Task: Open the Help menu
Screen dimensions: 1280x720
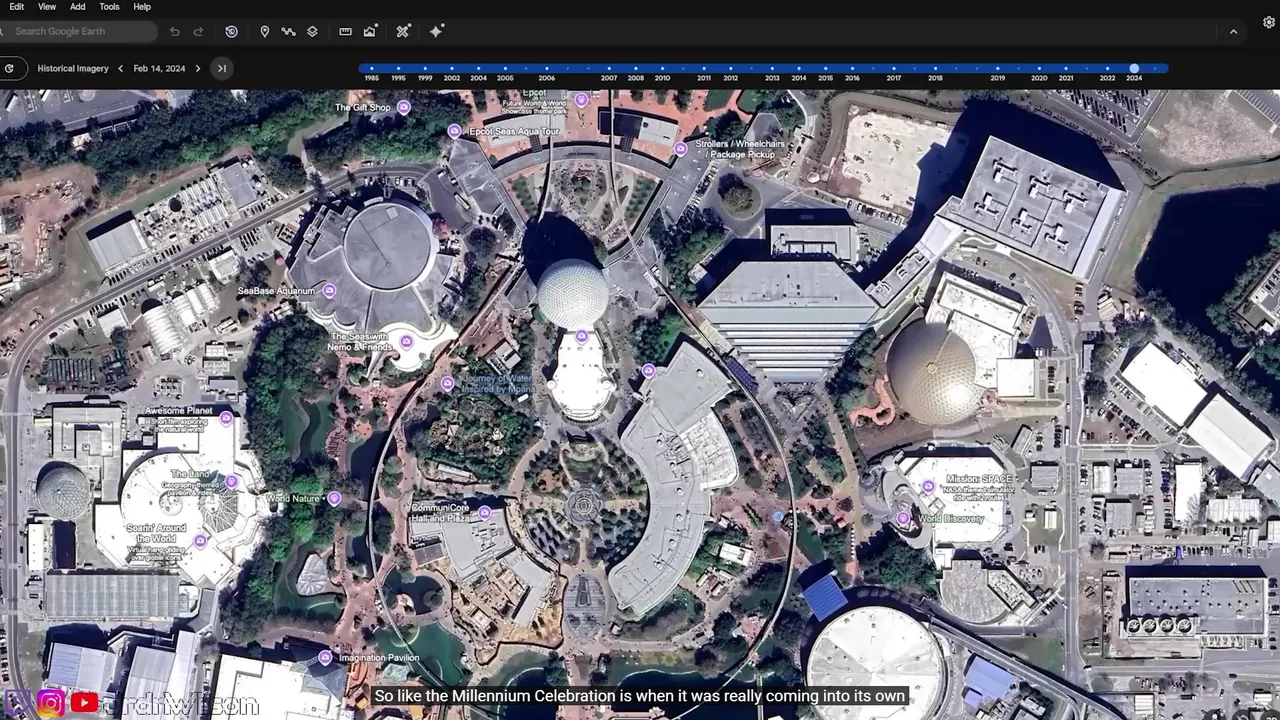Action: (x=142, y=7)
